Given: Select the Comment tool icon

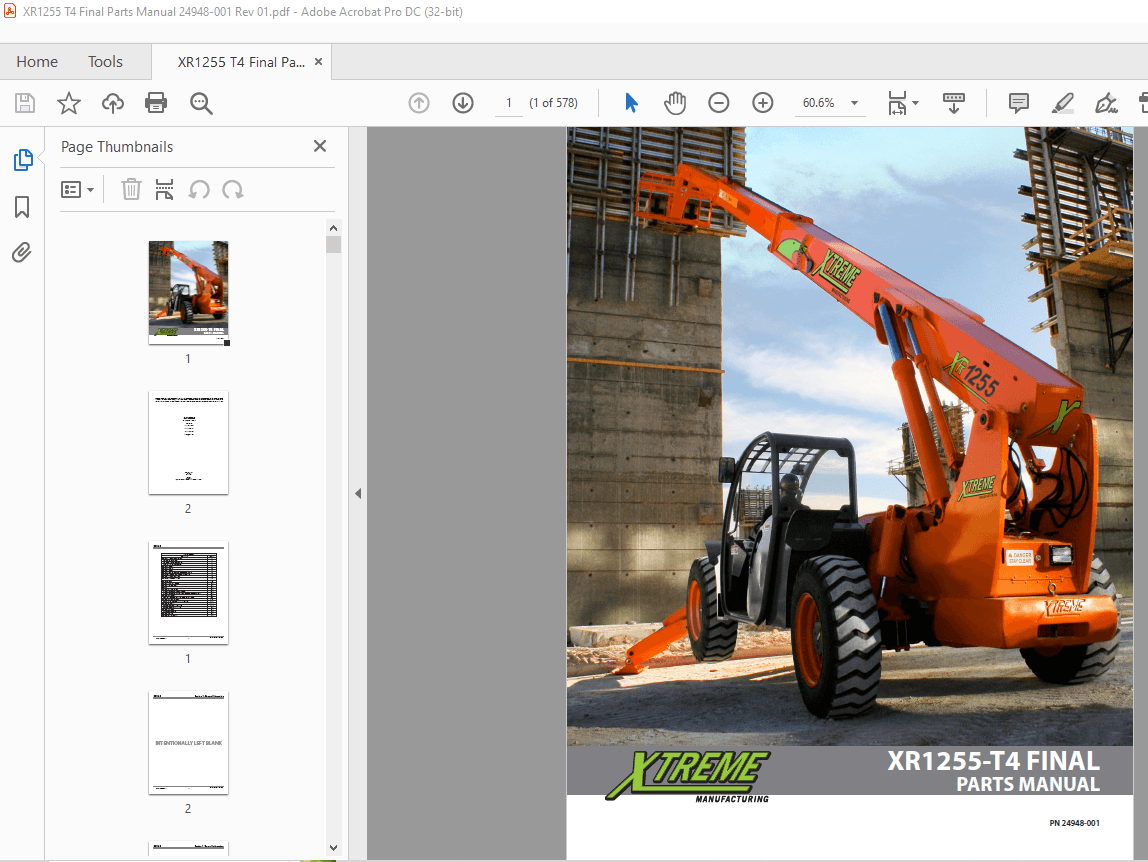Looking at the screenshot, I should click(1018, 102).
